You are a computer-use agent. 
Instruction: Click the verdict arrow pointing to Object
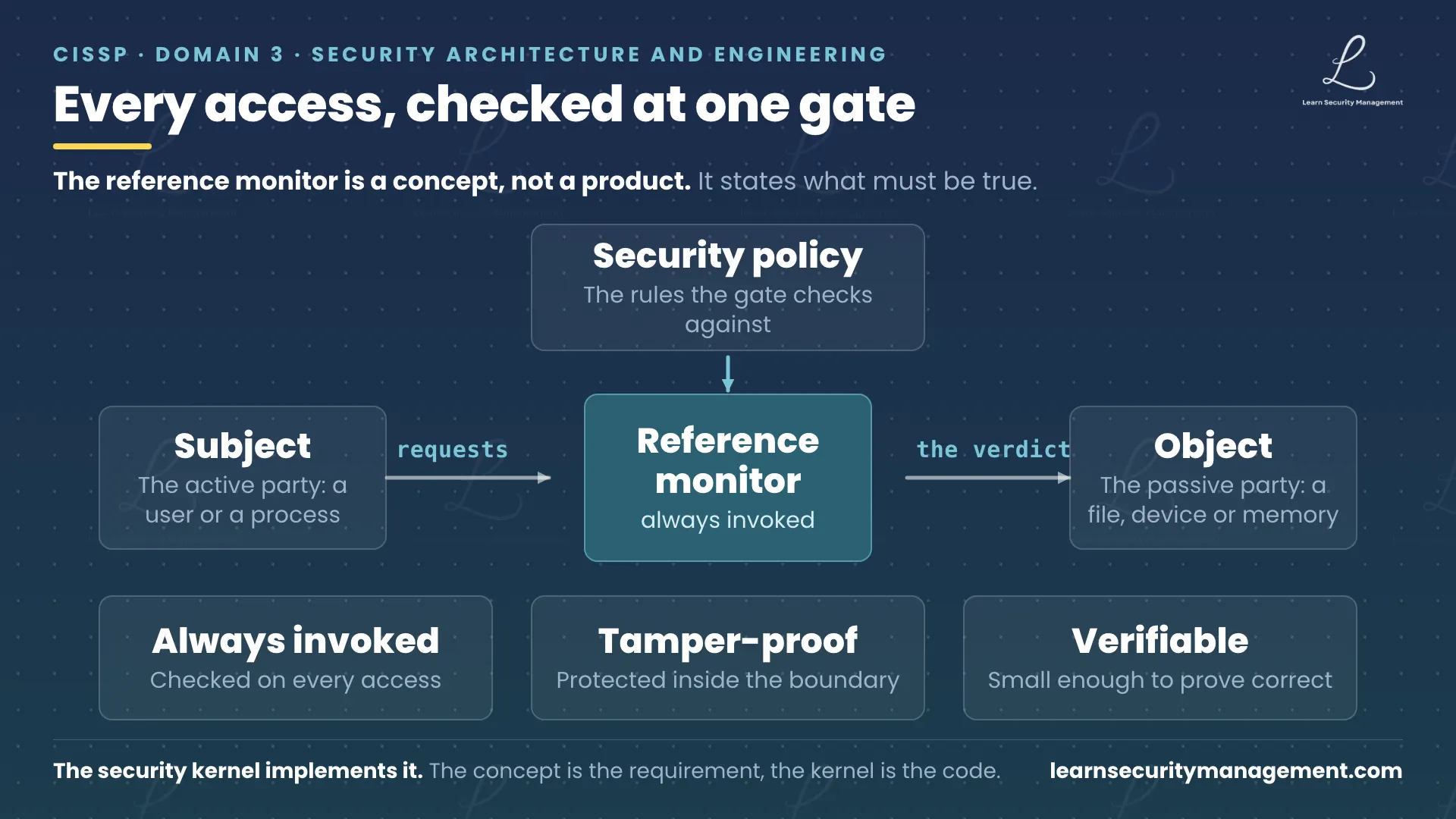[987, 478]
